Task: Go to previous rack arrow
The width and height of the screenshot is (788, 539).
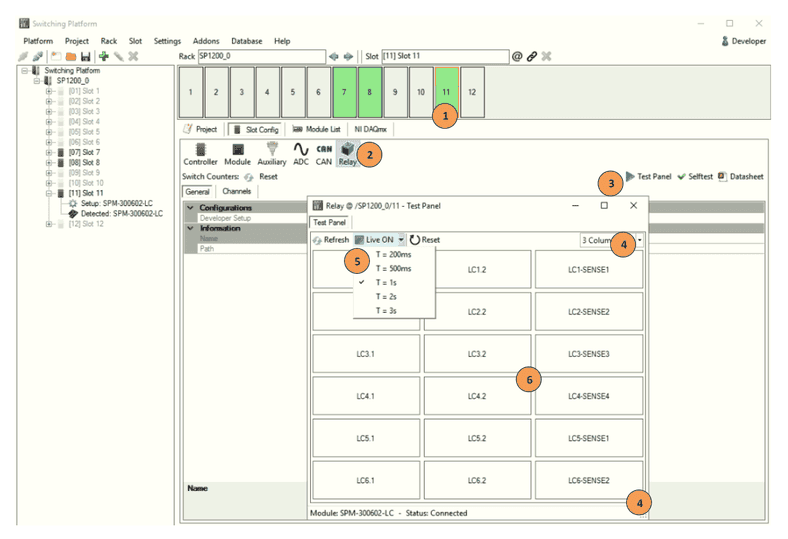Action: point(334,56)
